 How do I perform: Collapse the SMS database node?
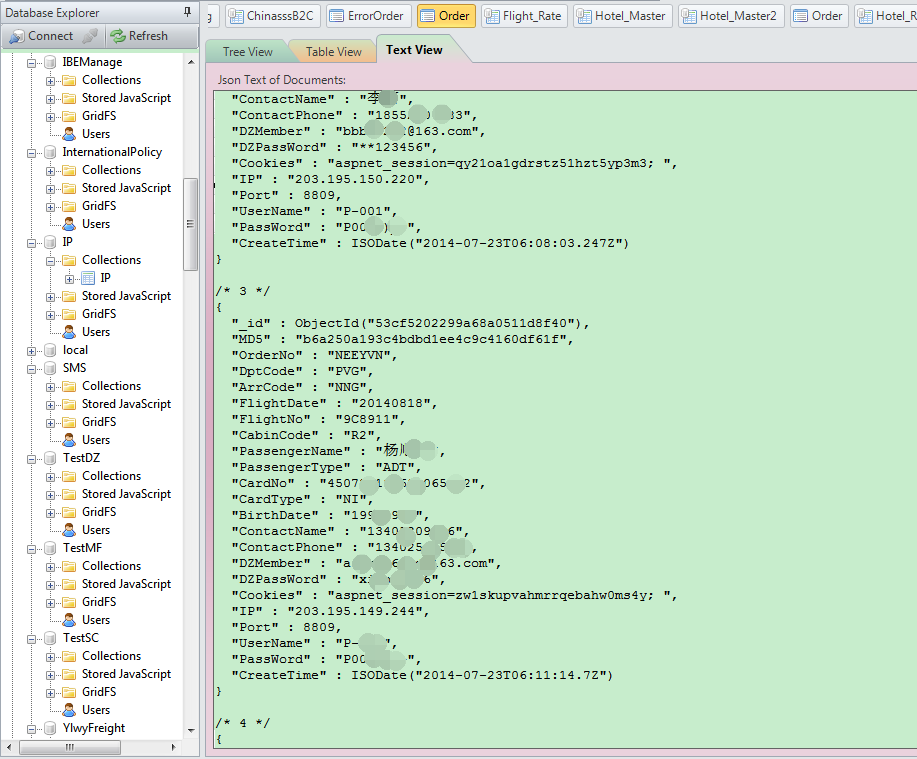point(32,369)
